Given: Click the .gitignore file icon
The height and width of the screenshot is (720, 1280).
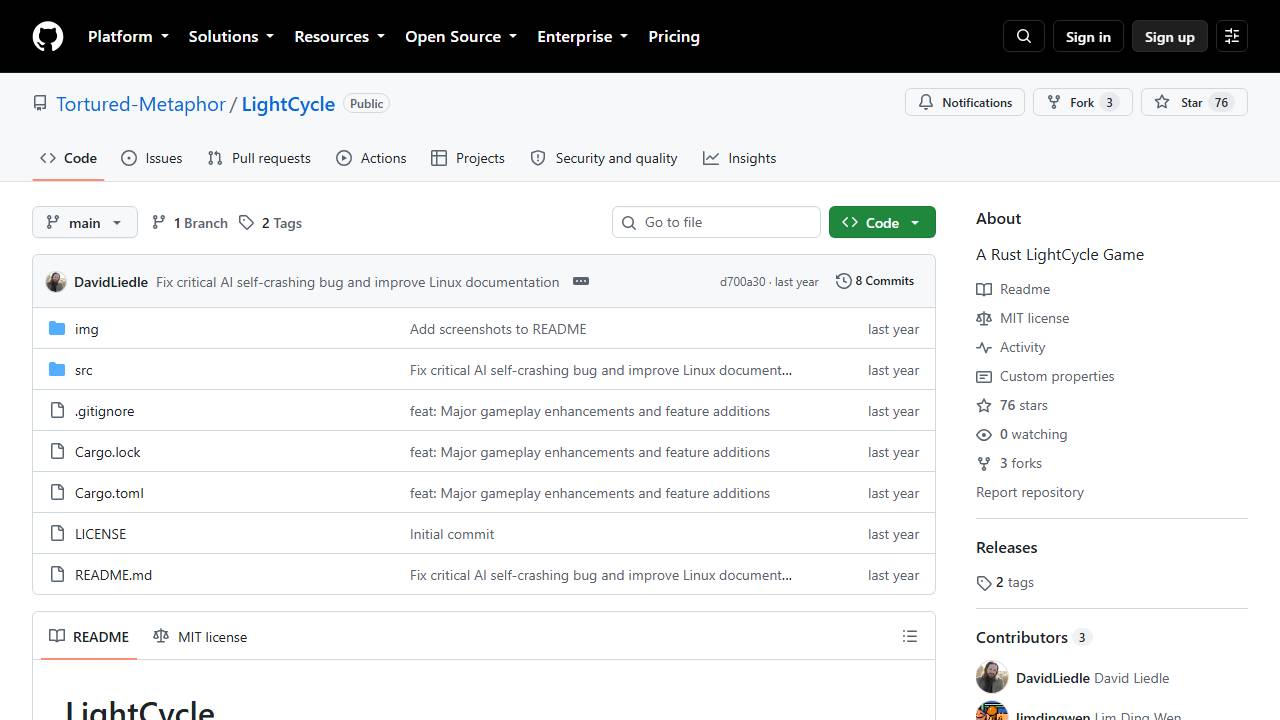Looking at the screenshot, I should point(57,411).
